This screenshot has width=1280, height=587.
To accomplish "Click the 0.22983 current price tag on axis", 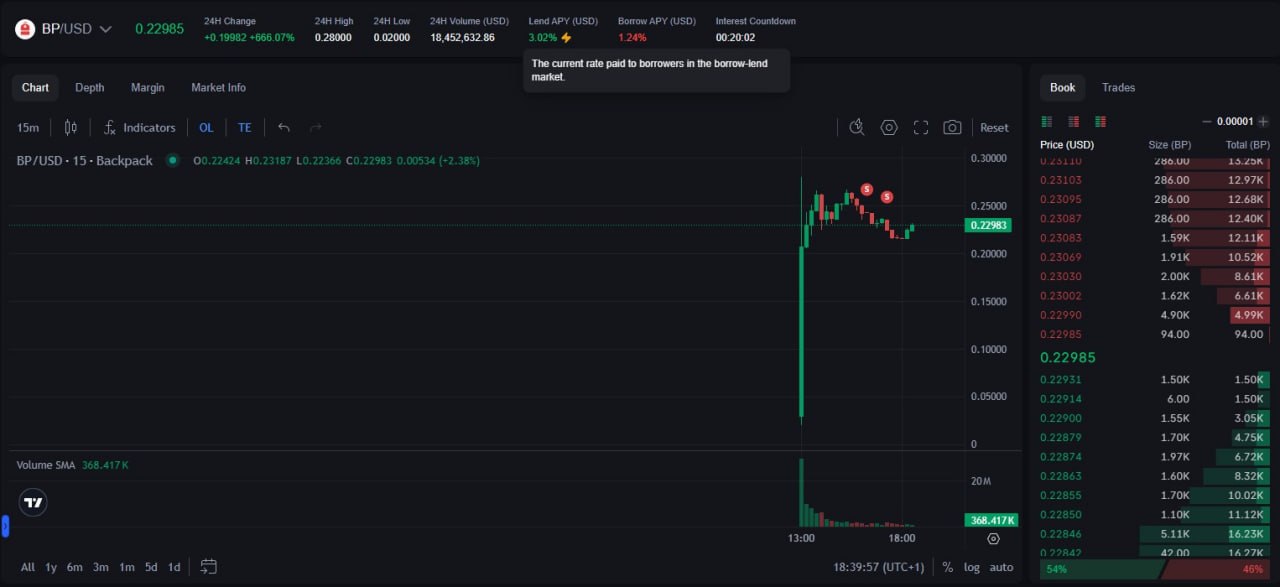I will 989,226.
